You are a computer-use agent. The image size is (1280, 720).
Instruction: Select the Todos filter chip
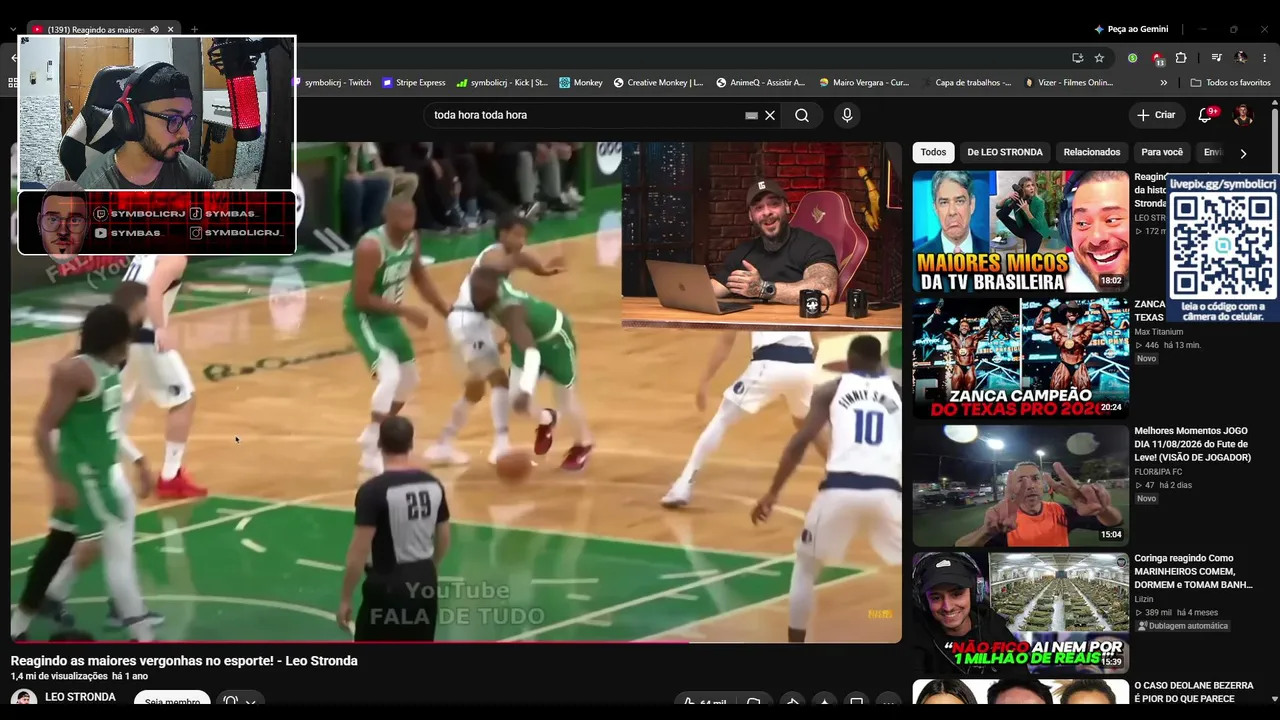pos(933,153)
